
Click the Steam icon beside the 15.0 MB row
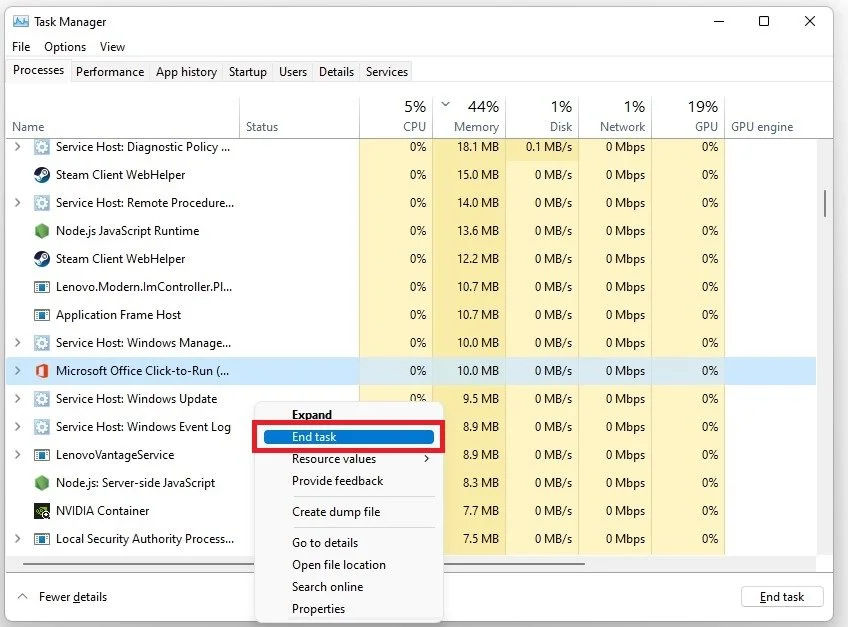pos(42,175)
